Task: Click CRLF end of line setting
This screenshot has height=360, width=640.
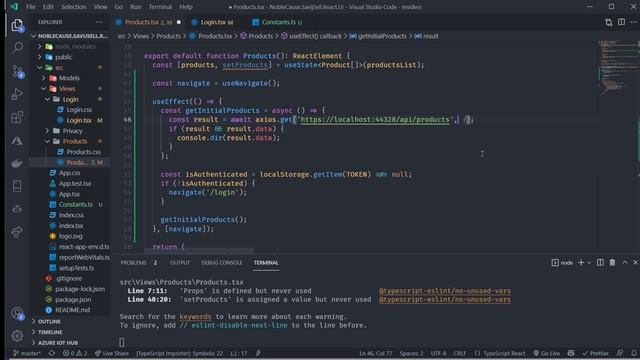Action: [460, 353]
